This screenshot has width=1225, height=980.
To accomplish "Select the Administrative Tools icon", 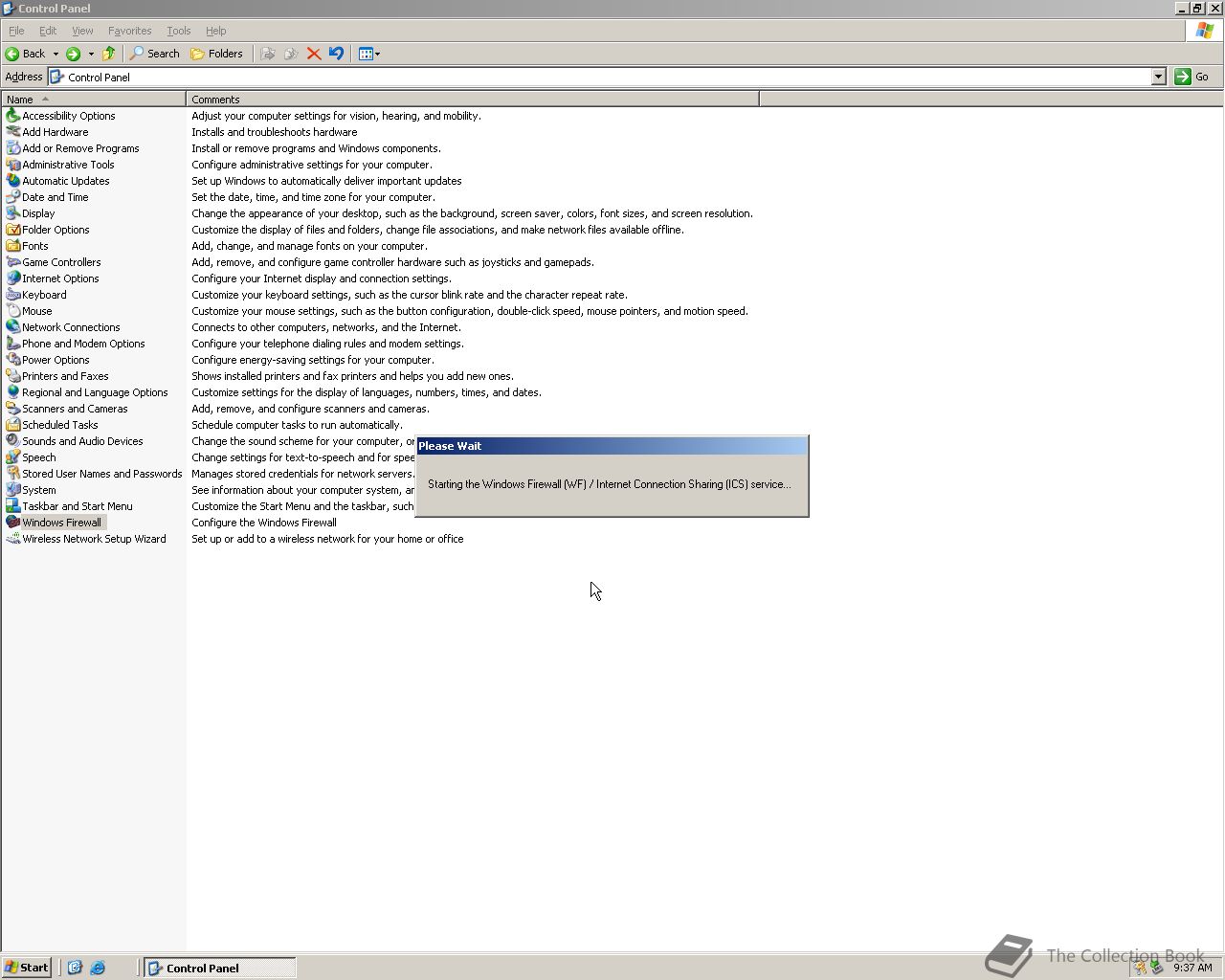I will coord(13,165).
